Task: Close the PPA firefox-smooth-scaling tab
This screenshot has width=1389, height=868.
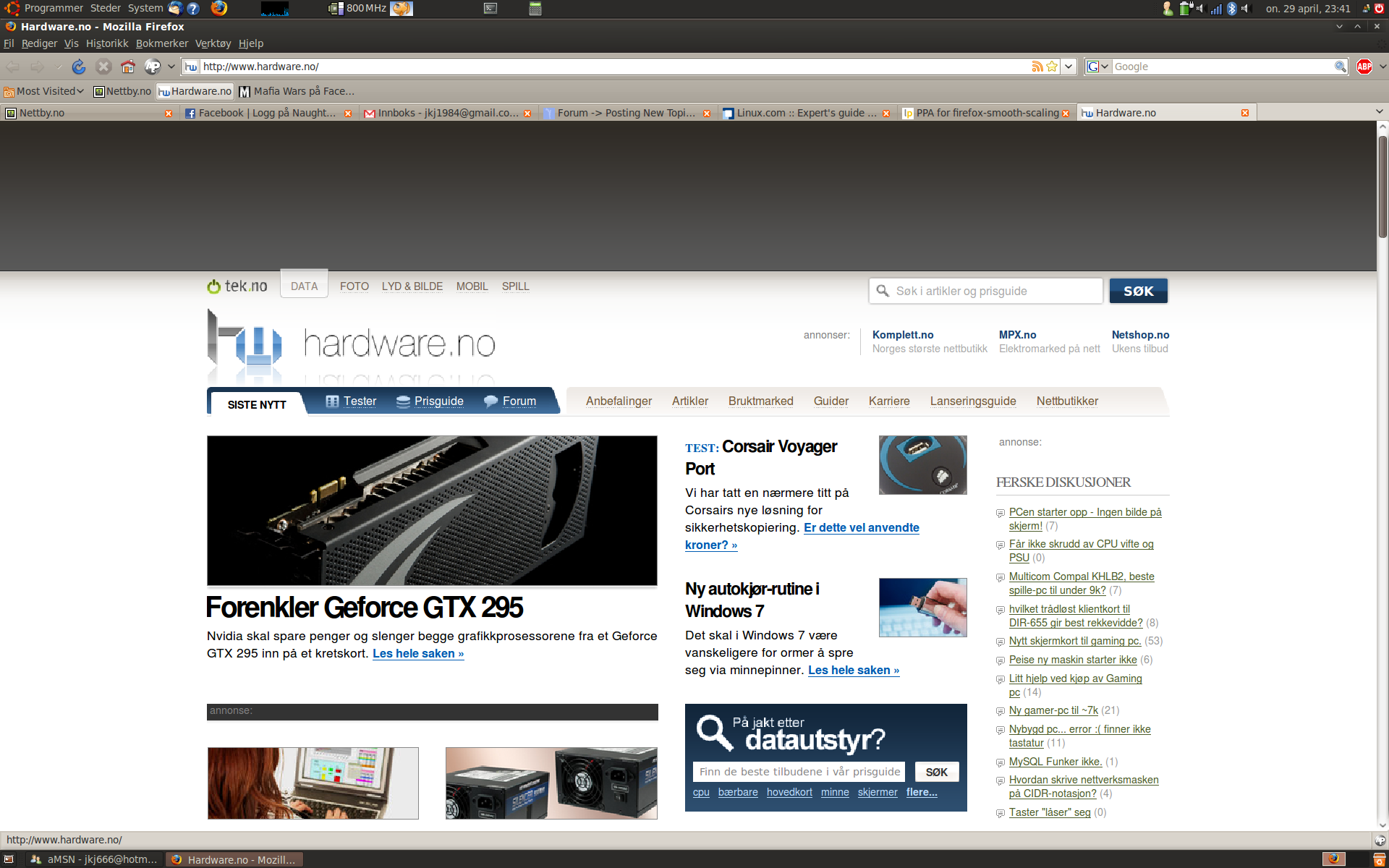Action: [1066, 114]
